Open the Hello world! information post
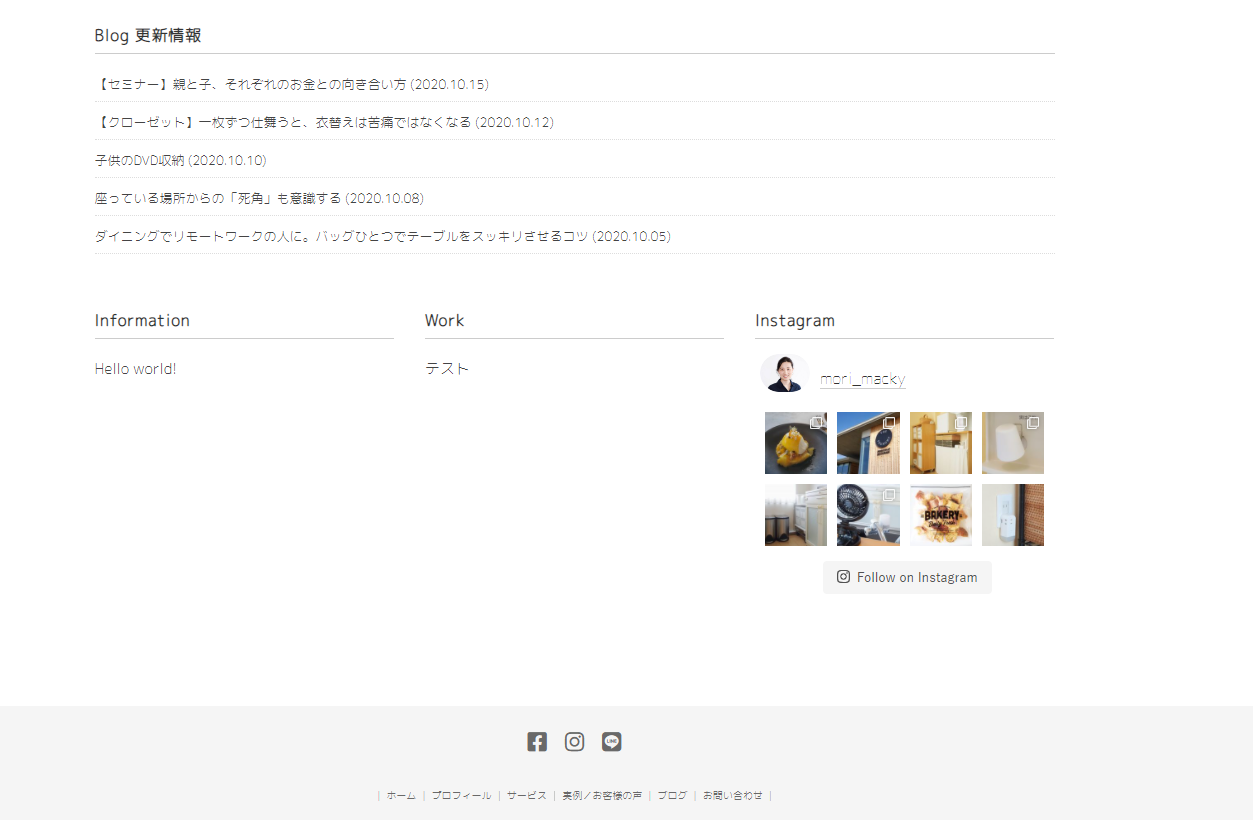The image size is (1253, 820). tap(135, 369)
